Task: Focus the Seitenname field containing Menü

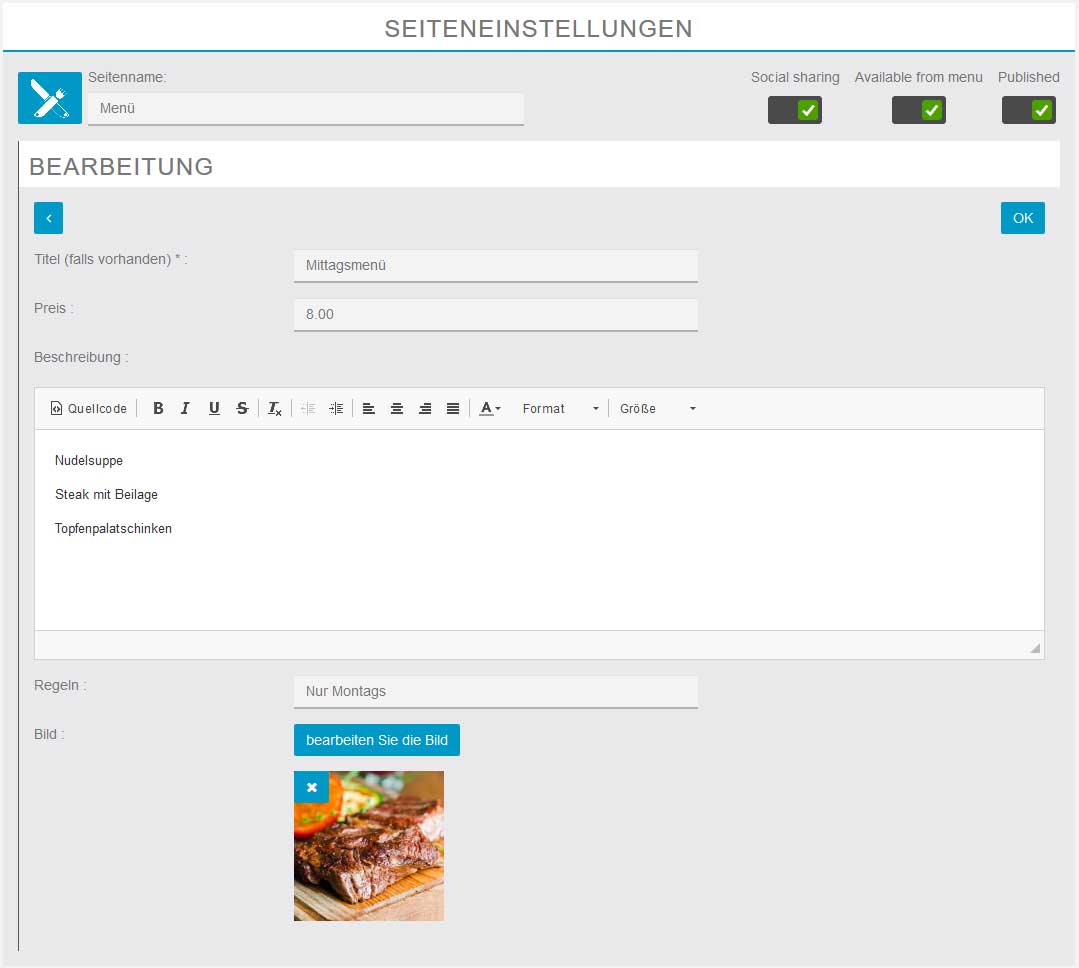Action: (306, 109)
